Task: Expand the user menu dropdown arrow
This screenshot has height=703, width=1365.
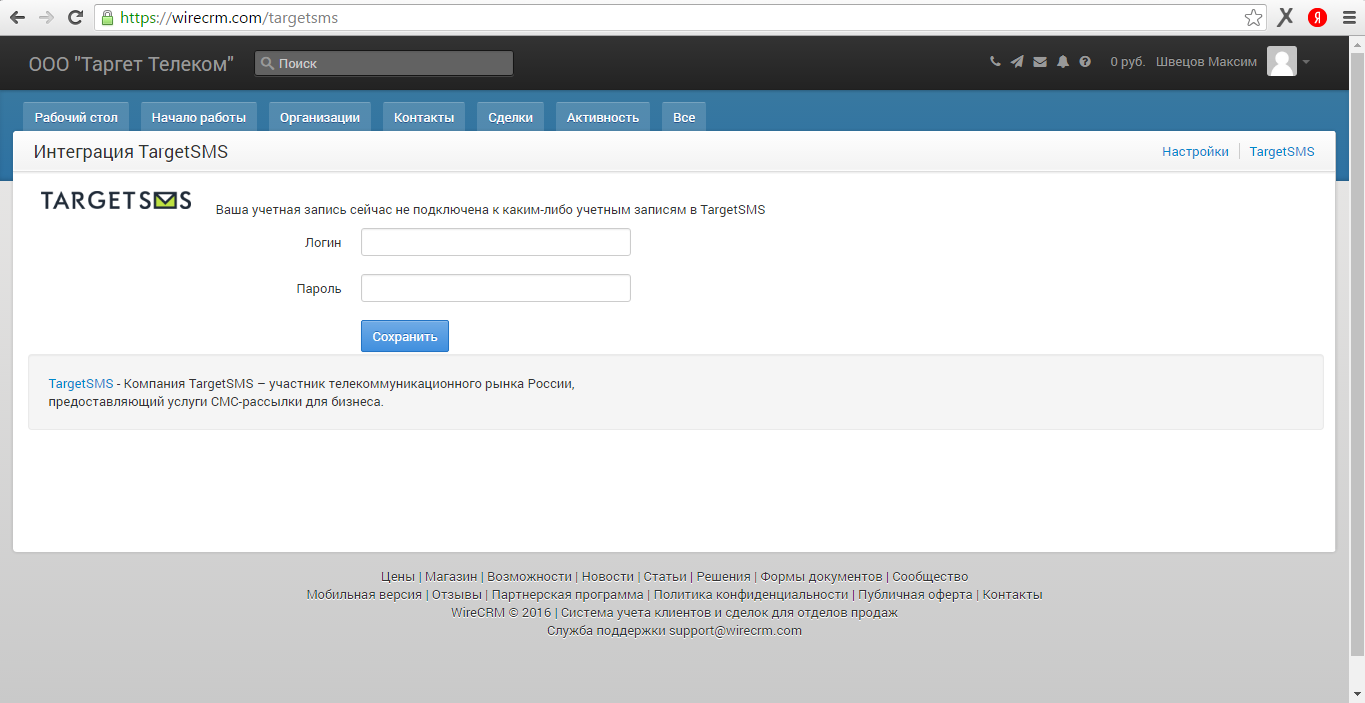Action: click(1306, 62)
